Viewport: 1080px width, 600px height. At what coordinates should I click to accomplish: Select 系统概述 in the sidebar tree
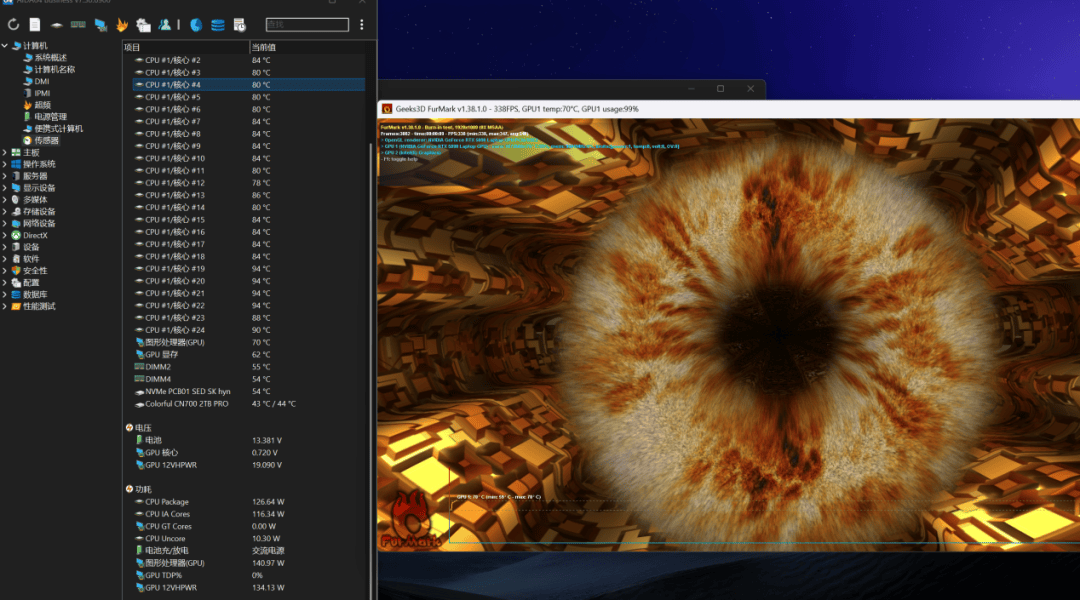[51, 57]
